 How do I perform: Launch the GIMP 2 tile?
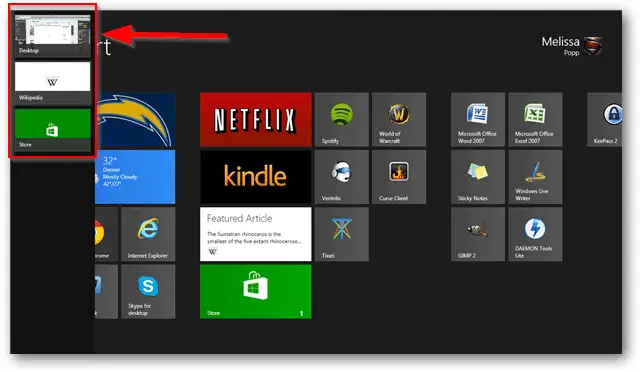pos(478,234)
